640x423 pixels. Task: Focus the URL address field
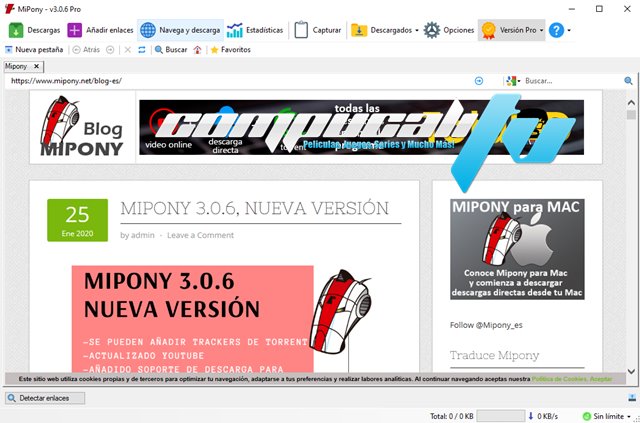point(239,81)
